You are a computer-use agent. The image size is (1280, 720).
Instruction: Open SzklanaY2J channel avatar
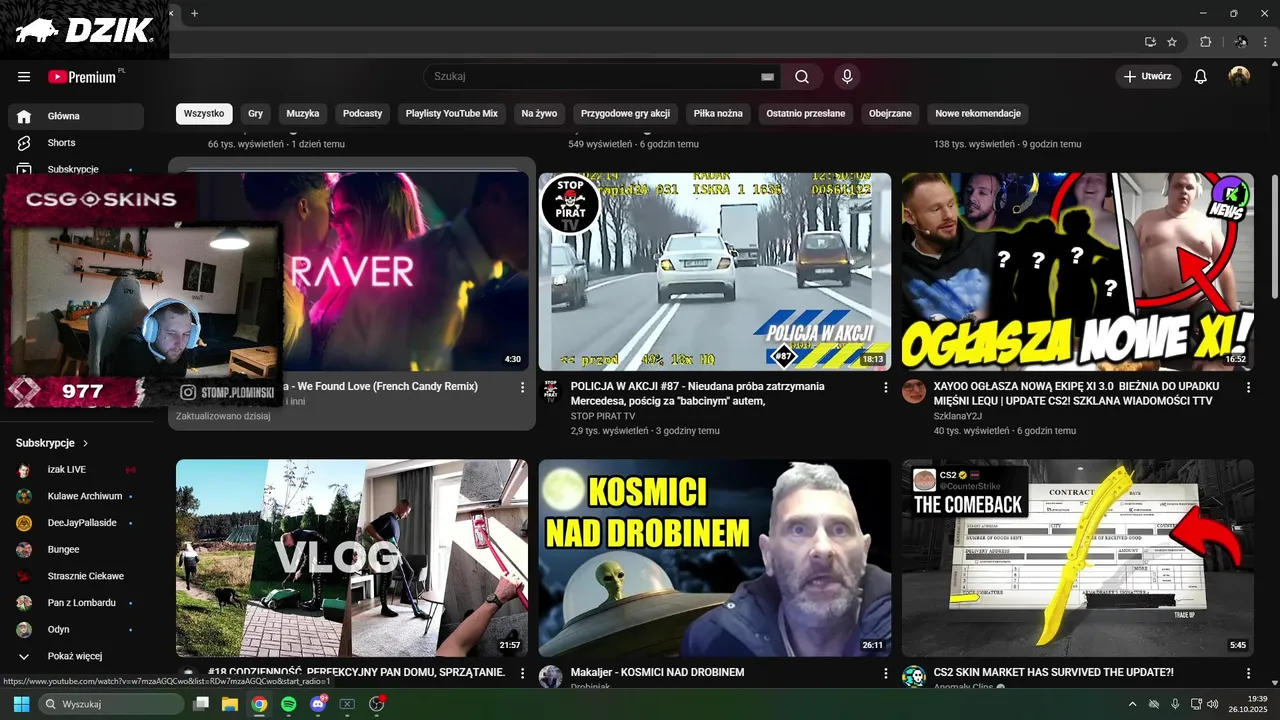(x=913, y=390)
